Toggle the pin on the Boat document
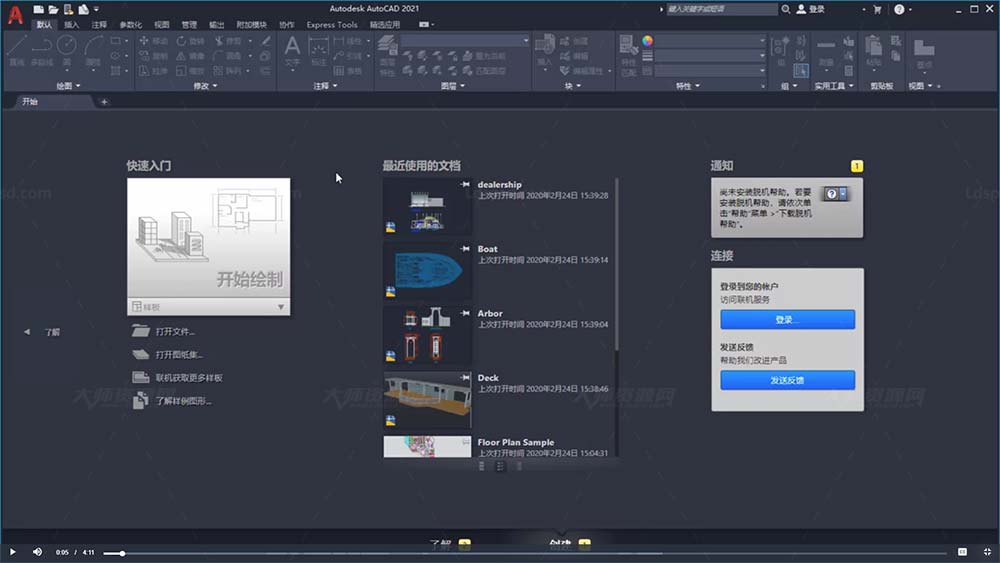Screen dimensions: 1000x563 tap(465, 249)
